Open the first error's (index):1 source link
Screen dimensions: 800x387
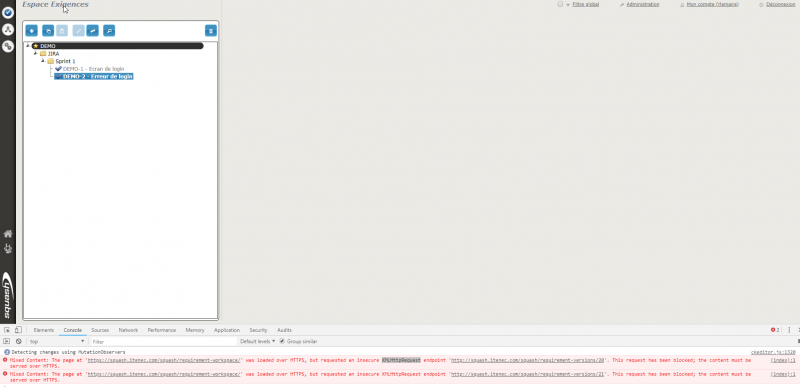pyautogui.click(x=783, y=360)
